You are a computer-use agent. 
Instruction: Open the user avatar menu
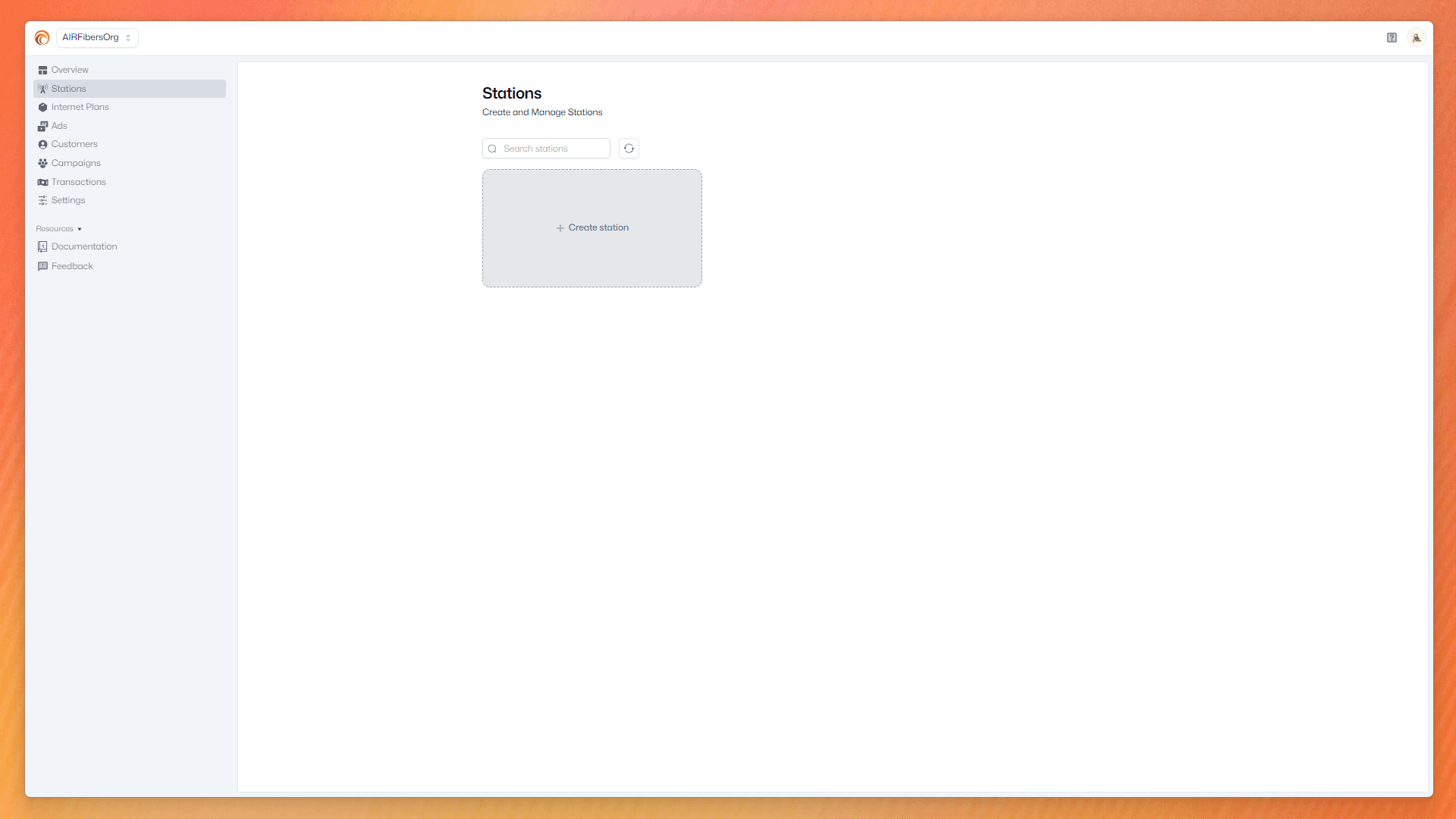[1416, 37]
